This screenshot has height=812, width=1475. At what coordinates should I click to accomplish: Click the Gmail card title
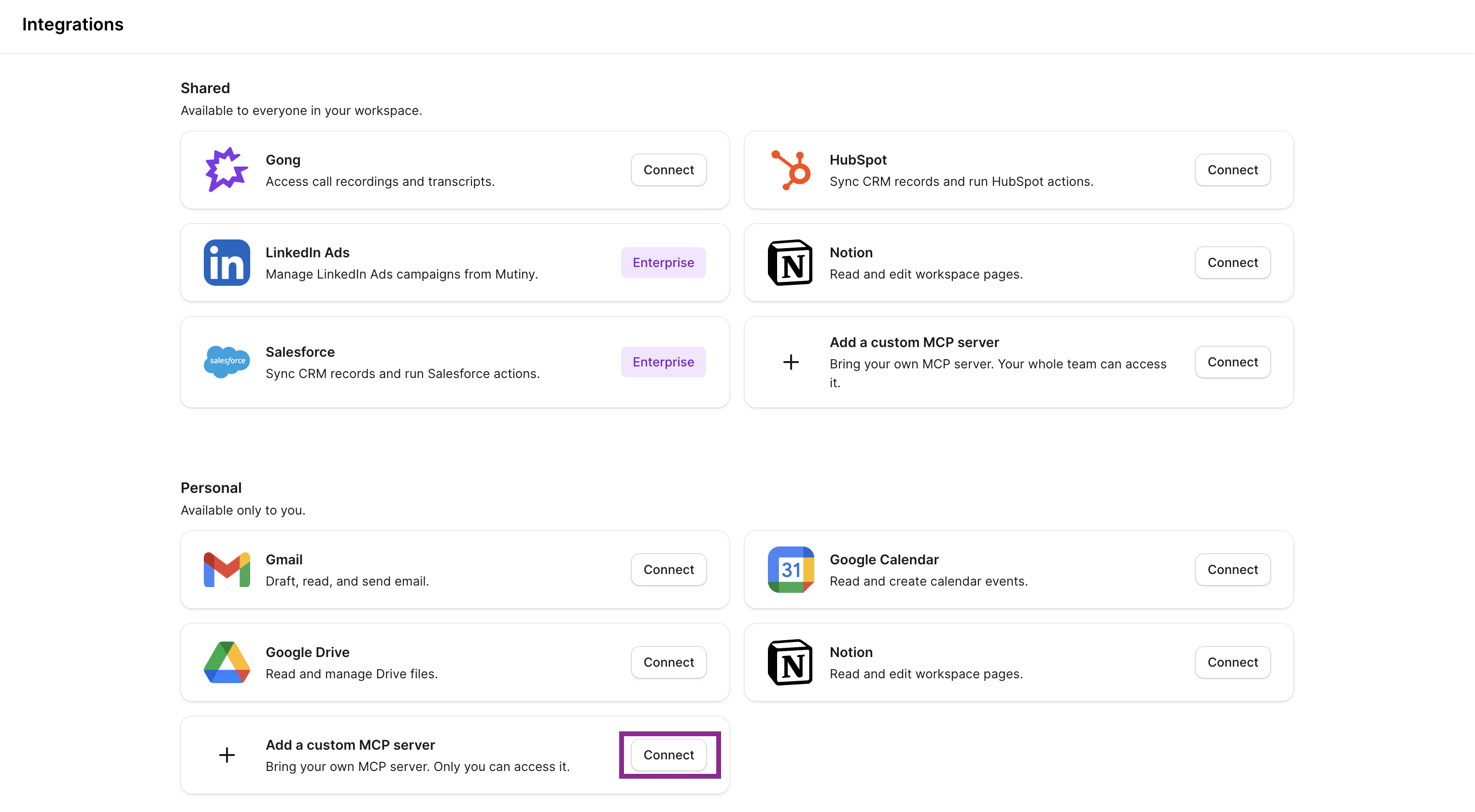point(284,560)
